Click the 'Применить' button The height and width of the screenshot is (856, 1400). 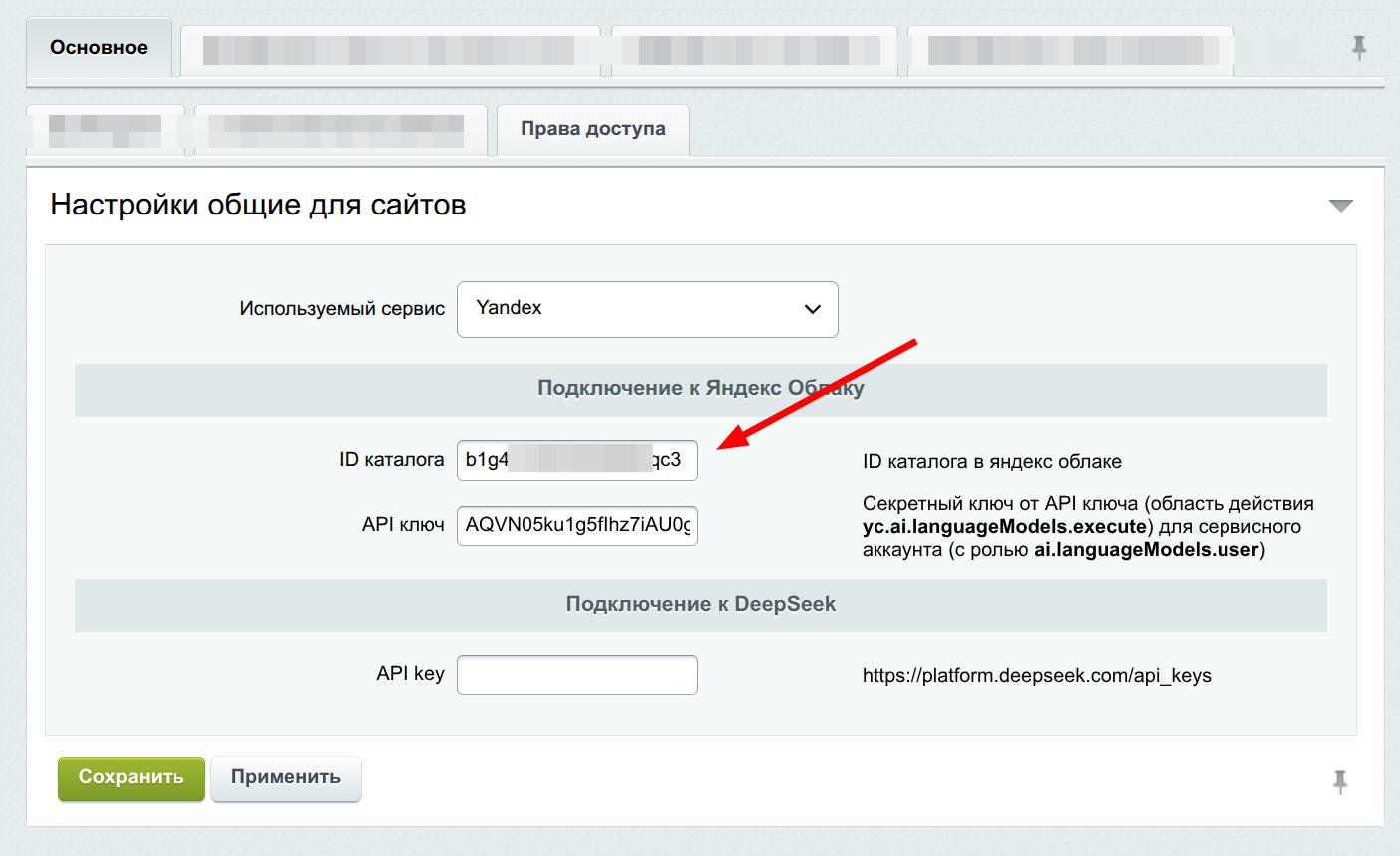tap(285, 778)
